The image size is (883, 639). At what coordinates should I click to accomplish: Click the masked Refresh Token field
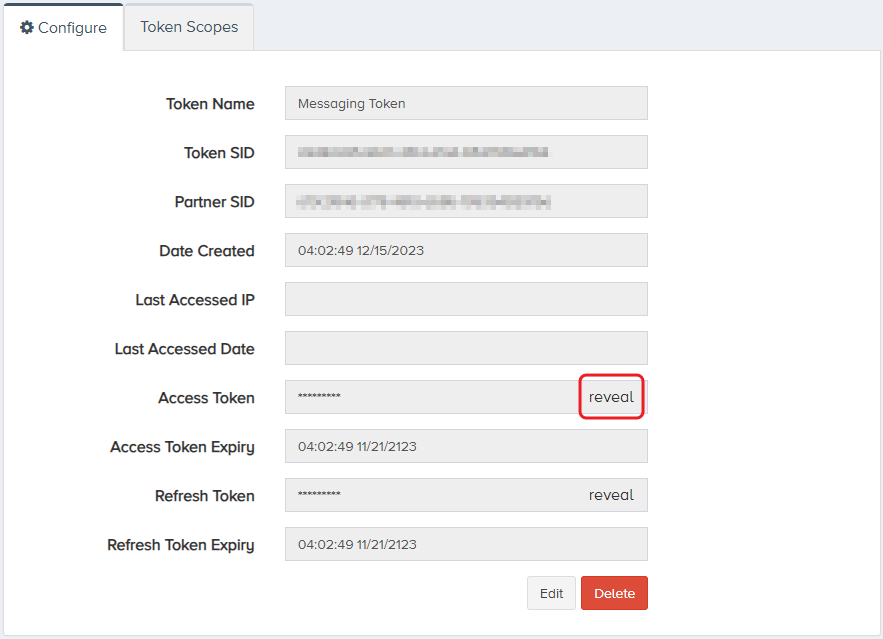tap(430, 495)
